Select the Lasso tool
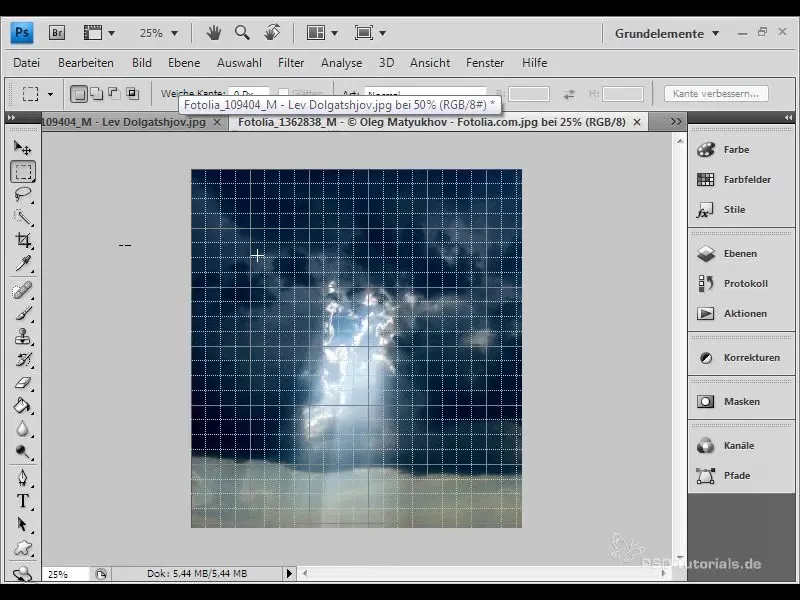The image size is (800, 600). coord(22,194)
